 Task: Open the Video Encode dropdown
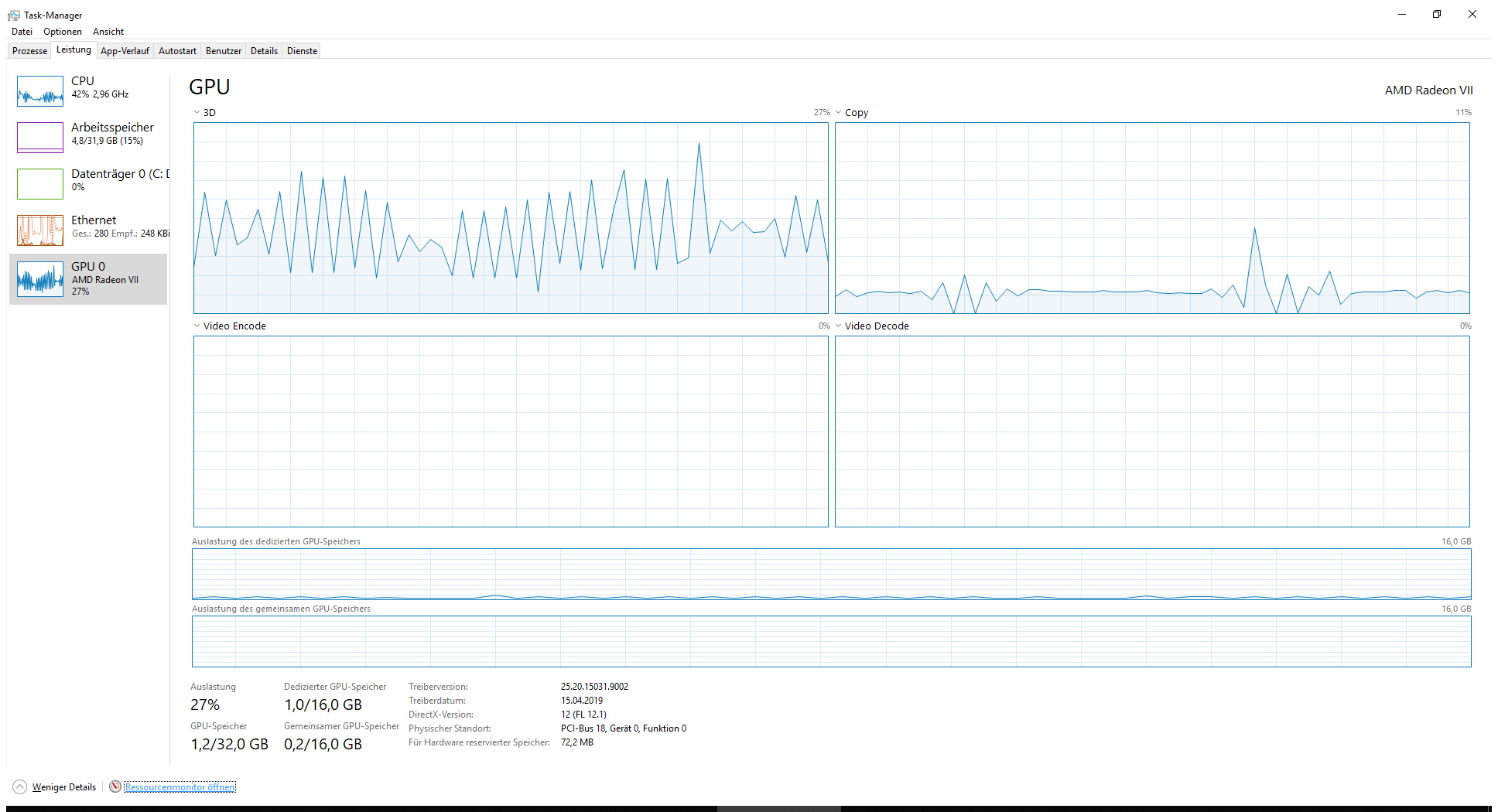pyautogui.click(x=197, y=326)
